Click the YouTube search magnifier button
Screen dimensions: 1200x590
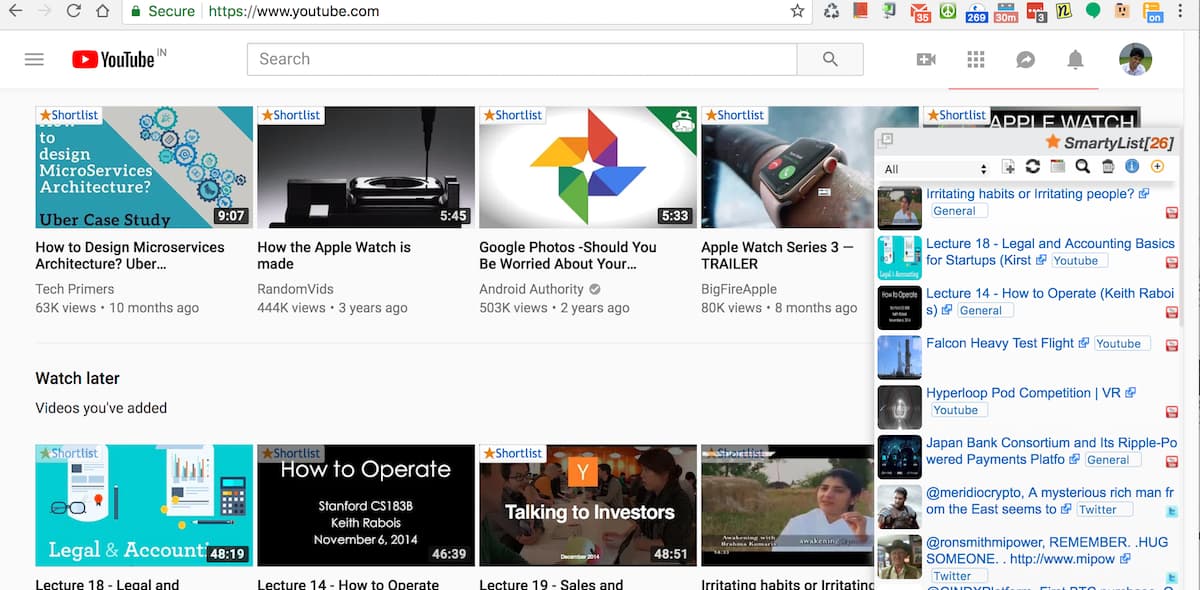[x=830, y=59]
